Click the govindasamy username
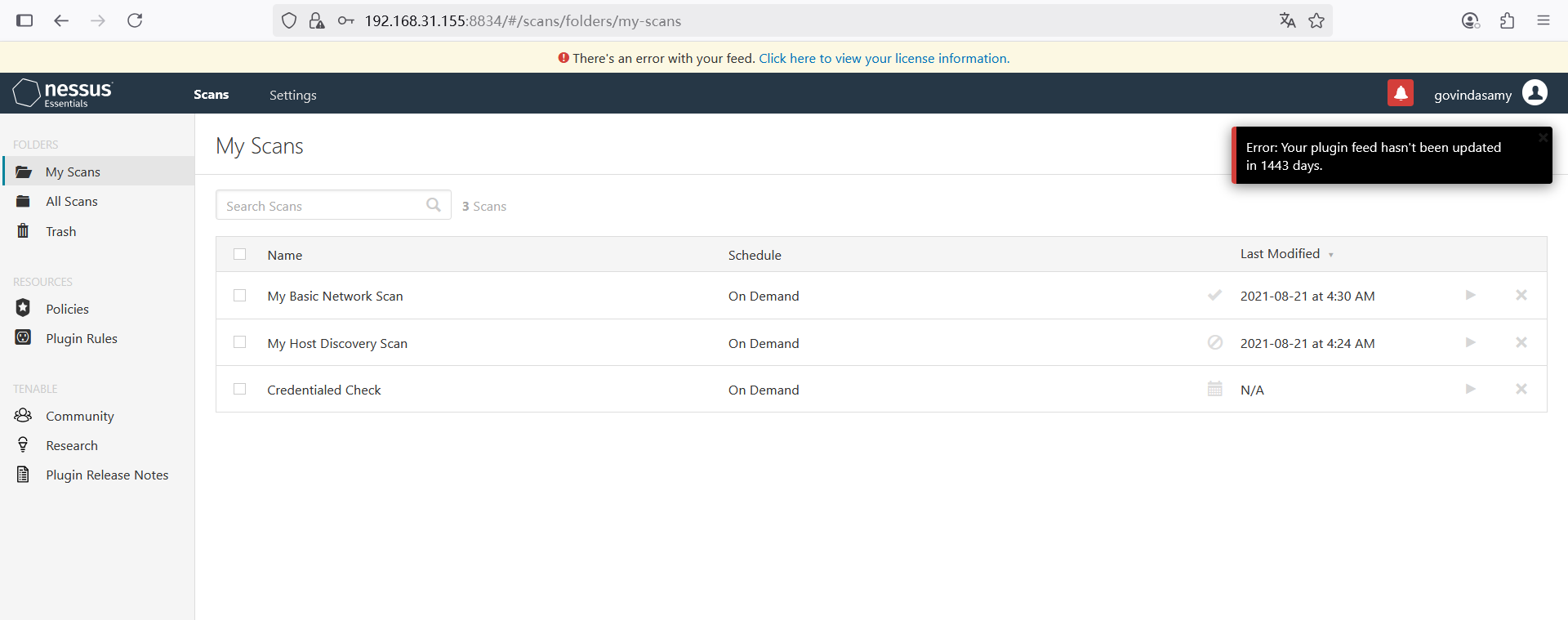Screen dimensions: 1568x620 coord(1472,95)
